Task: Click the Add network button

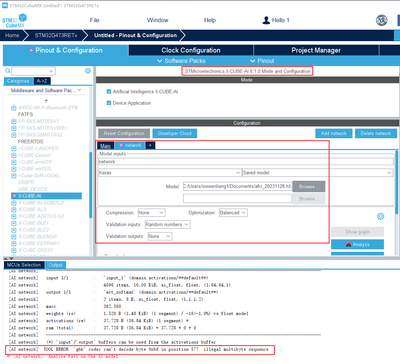Action: pos(334,133)
